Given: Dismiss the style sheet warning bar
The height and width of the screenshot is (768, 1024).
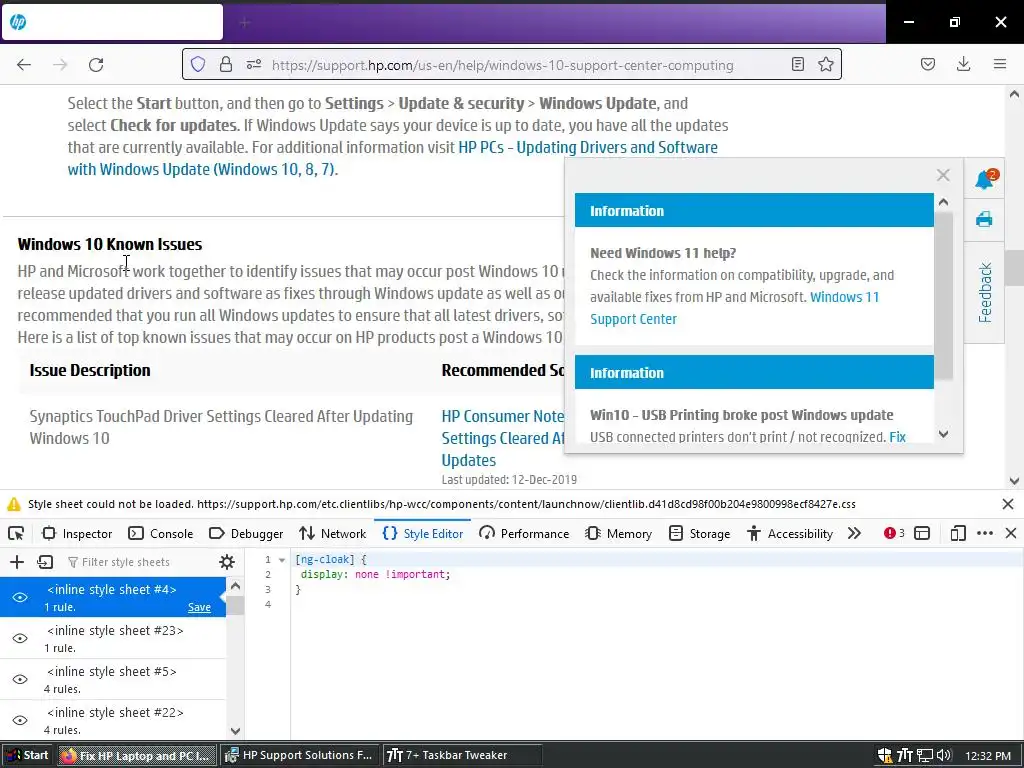Looking at the screenshot, I should tap(1008, 504).
